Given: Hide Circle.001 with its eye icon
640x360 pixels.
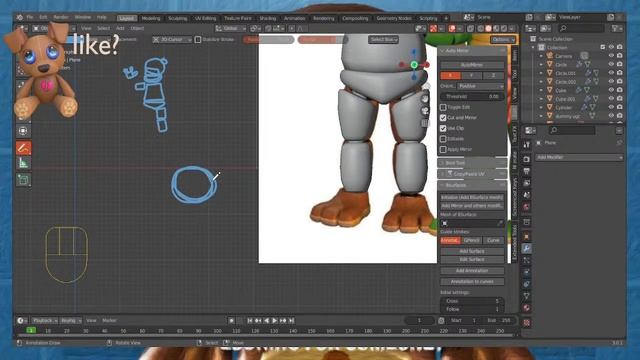Looking at the screenshot, I should tap(611, 73).
